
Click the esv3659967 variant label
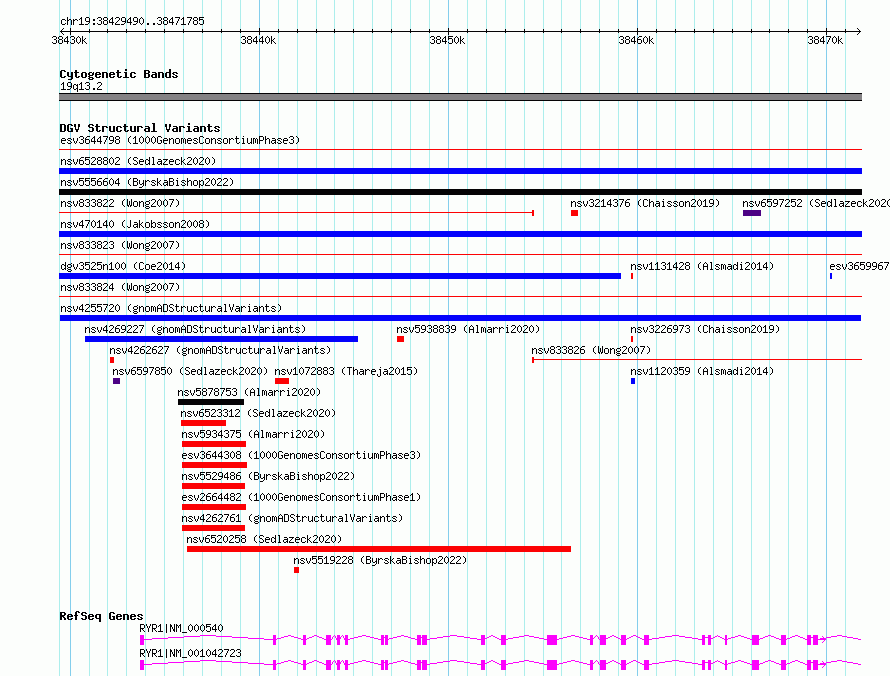[x=859, y=266]
